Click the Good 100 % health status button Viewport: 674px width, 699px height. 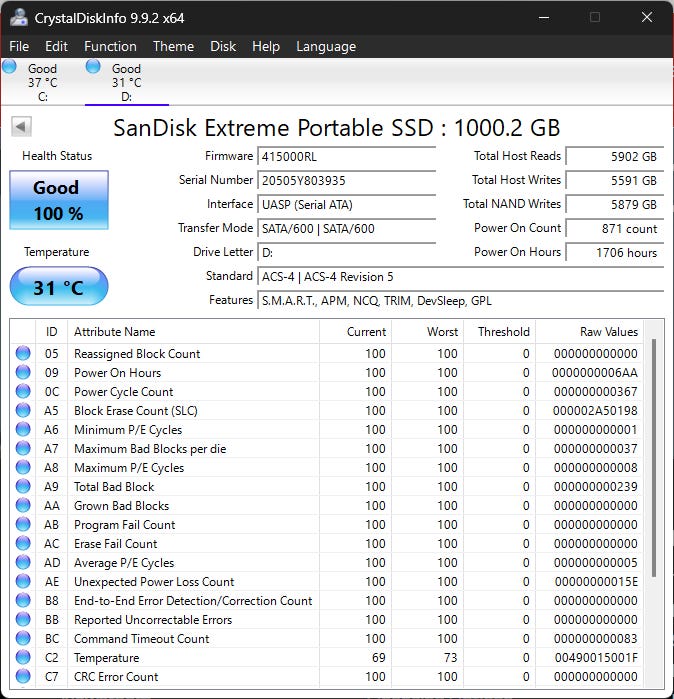pos(59,200)
